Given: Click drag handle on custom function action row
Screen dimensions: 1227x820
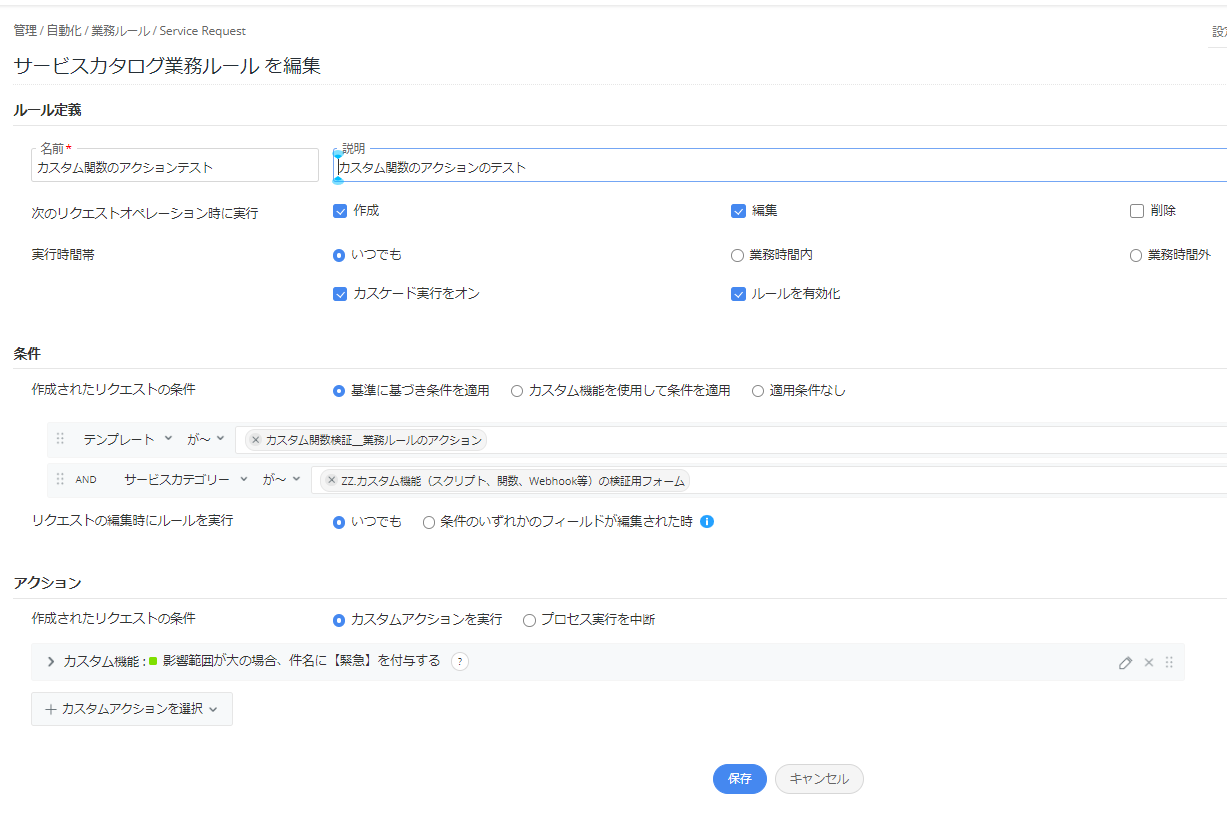Looking at the screenshot, I should pos(1169,662).
